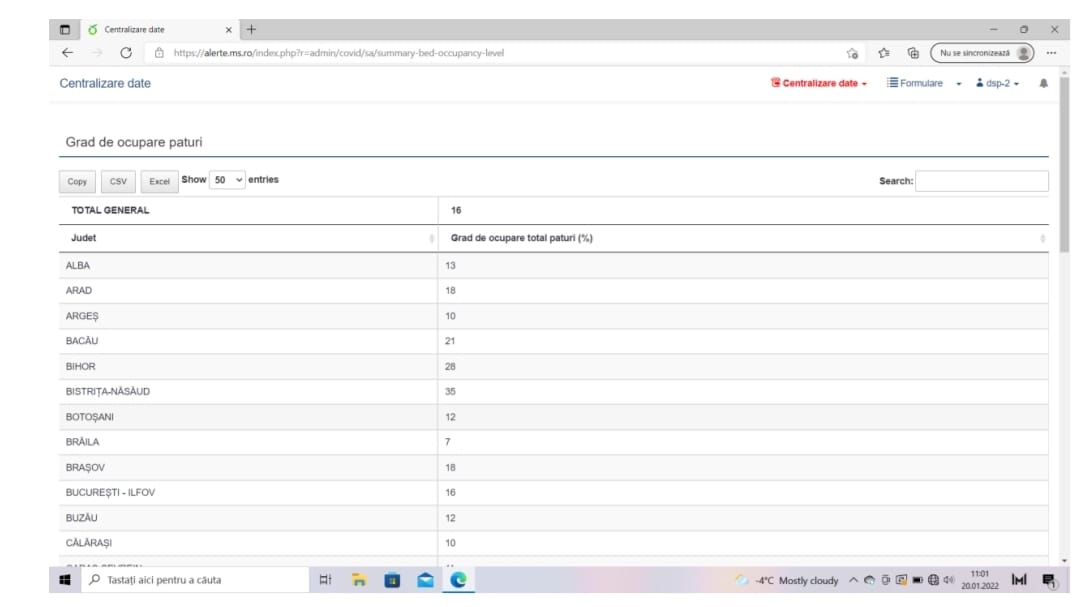Open the Favorites star icon in address bar
1080x607 pixels.
coord(884,53)
